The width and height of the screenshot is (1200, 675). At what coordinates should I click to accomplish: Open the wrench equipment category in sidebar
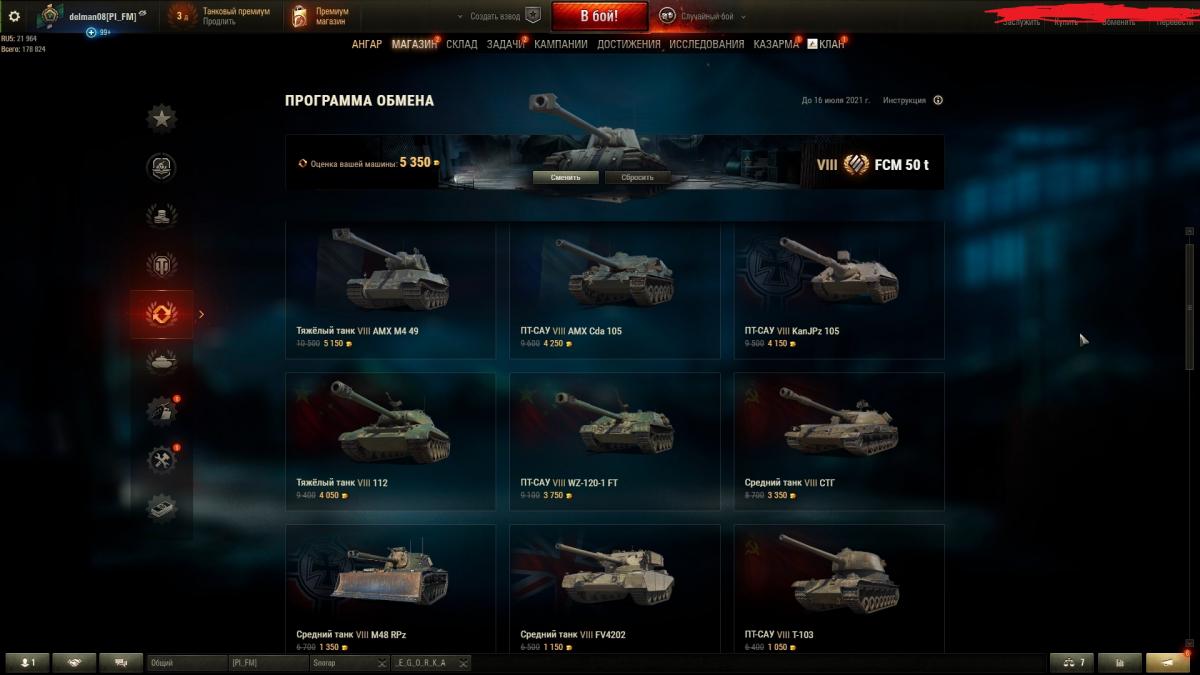click(x=162, y=459)
